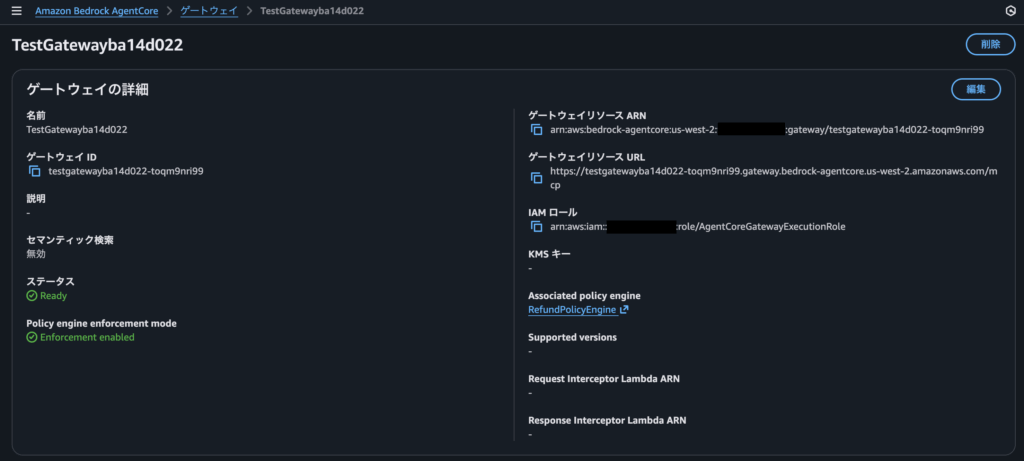Click the external link icon beside RefundPolicyEngine
The width and height of the screenshot is (1024, 461).
pos(624,310)
